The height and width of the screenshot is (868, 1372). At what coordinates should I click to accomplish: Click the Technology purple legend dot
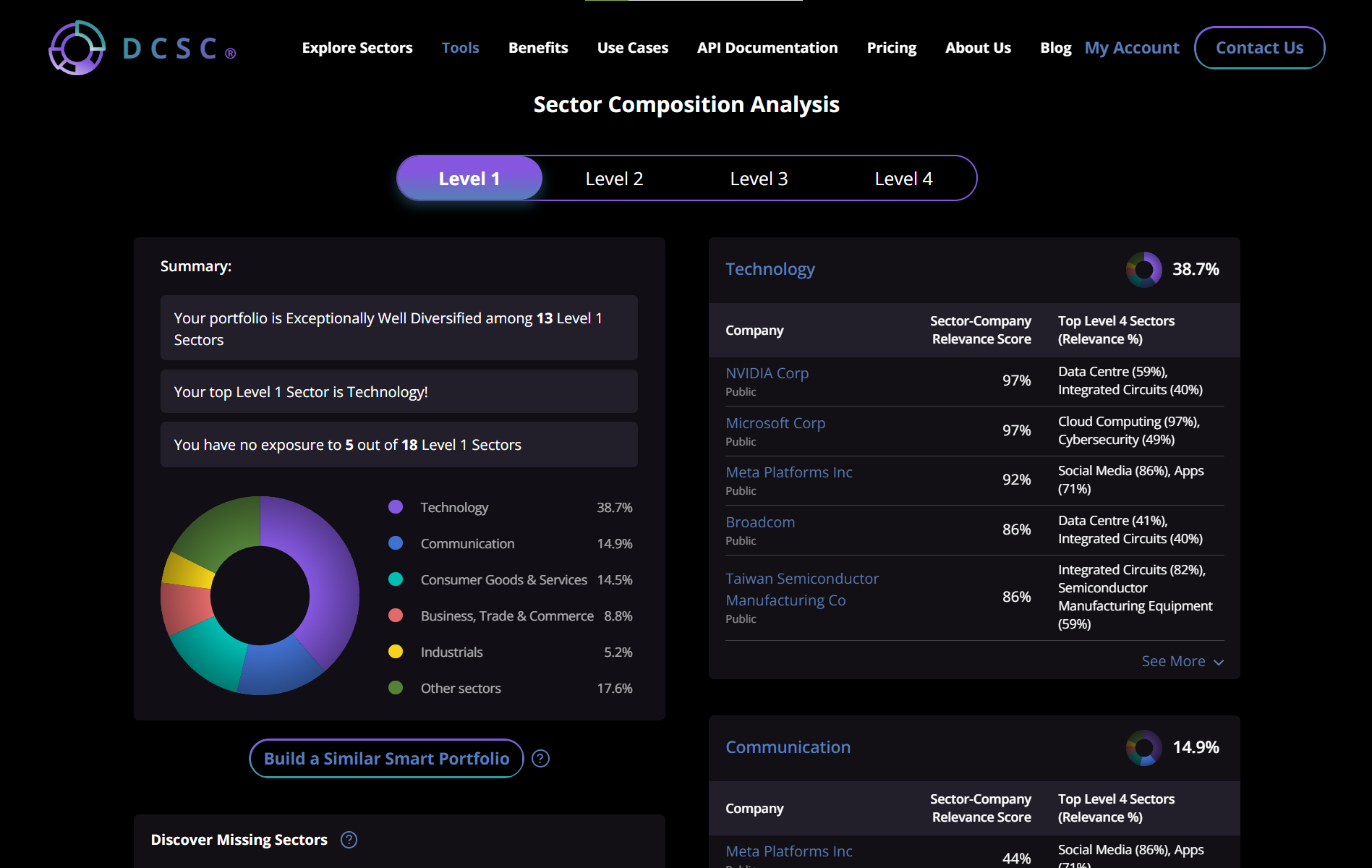click(396, 507)
